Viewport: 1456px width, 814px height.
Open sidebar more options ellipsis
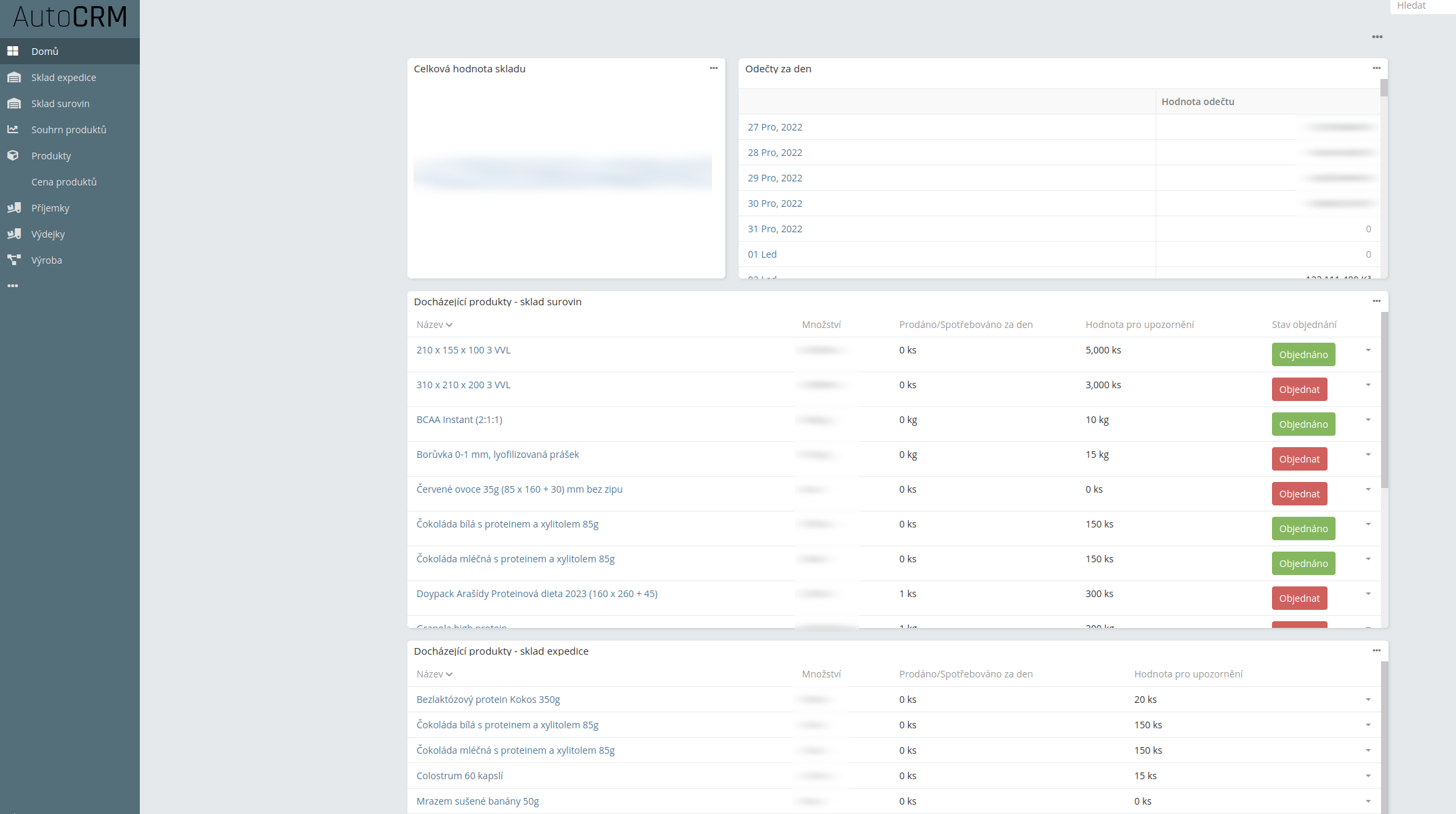click(x=13, y=286)
